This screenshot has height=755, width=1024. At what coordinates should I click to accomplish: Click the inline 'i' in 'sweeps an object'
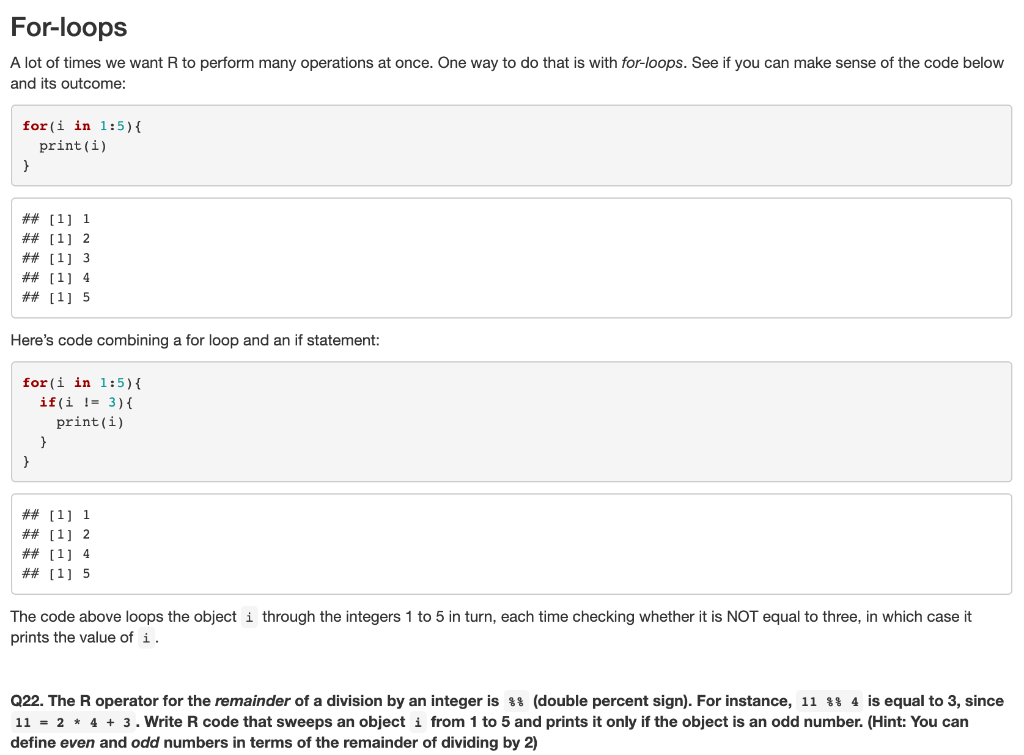(418, 722)
